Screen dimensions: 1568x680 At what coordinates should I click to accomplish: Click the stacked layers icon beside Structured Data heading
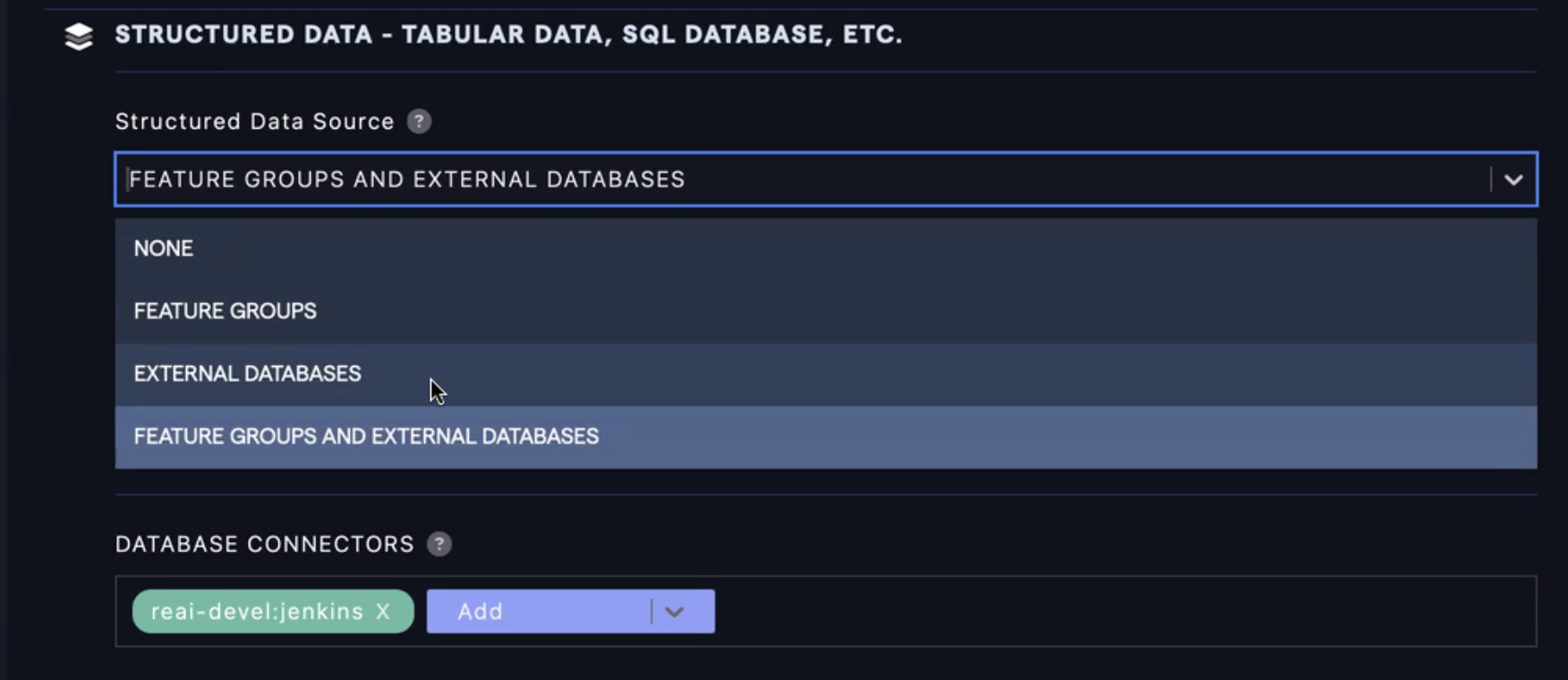pos(79,36)
